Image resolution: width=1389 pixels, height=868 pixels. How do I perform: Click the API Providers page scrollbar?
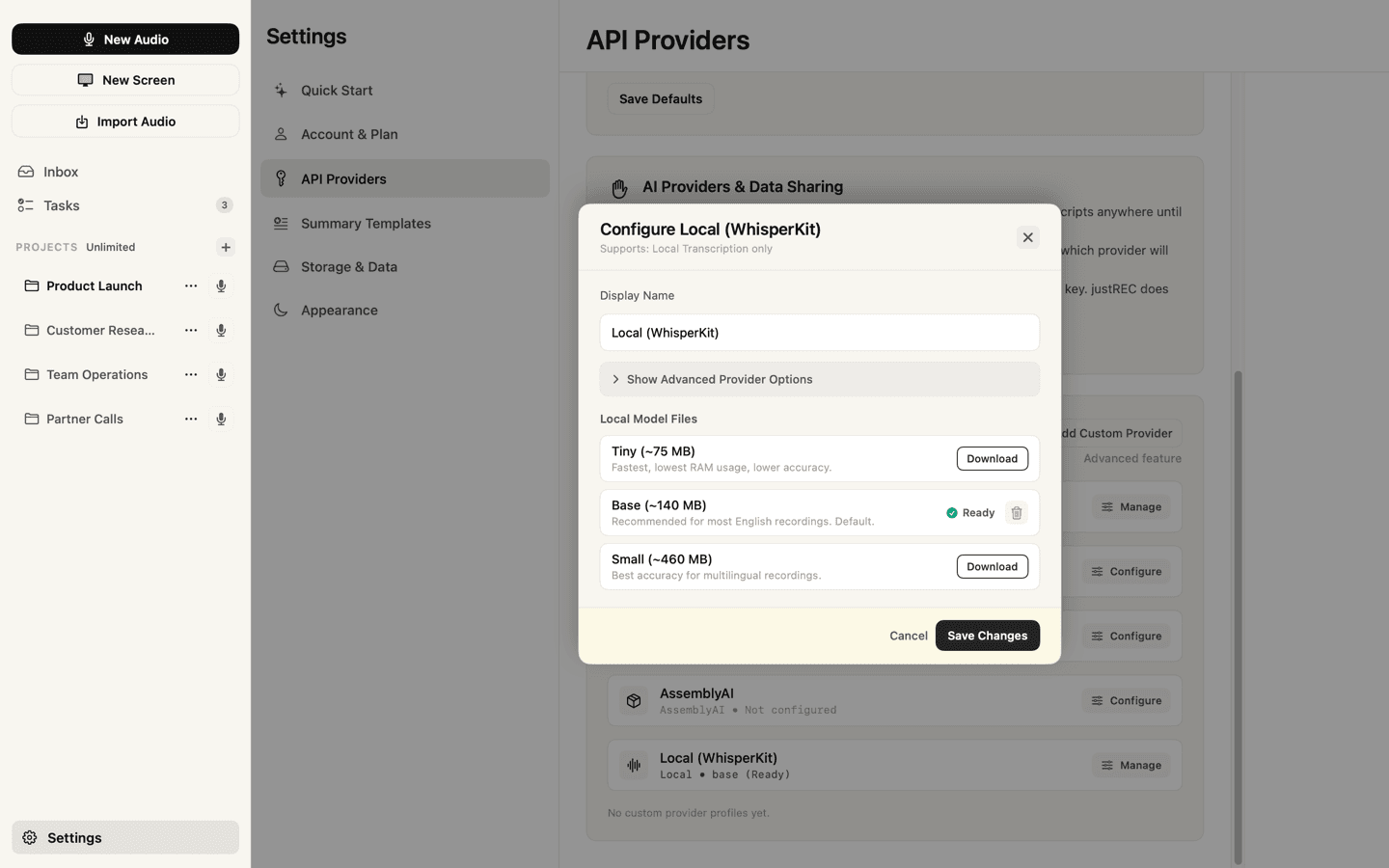[x=1238, y=617]
